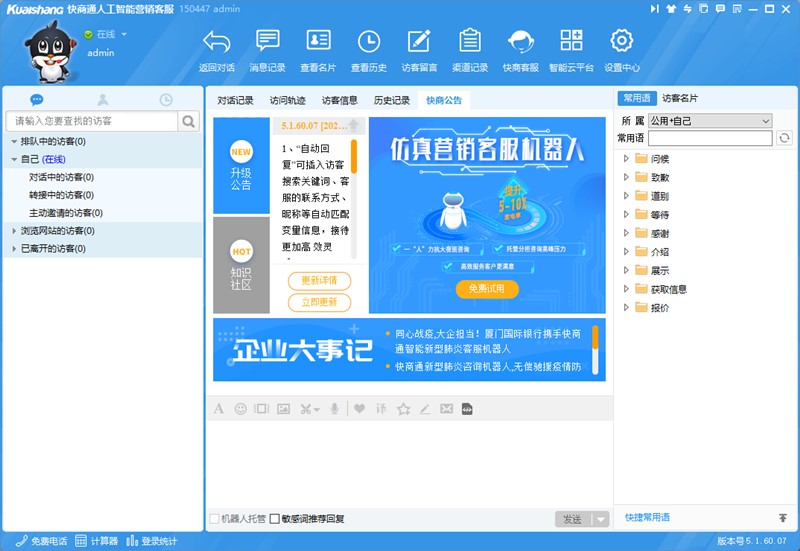Open 智能云平台 cloud platform icon

571,42
